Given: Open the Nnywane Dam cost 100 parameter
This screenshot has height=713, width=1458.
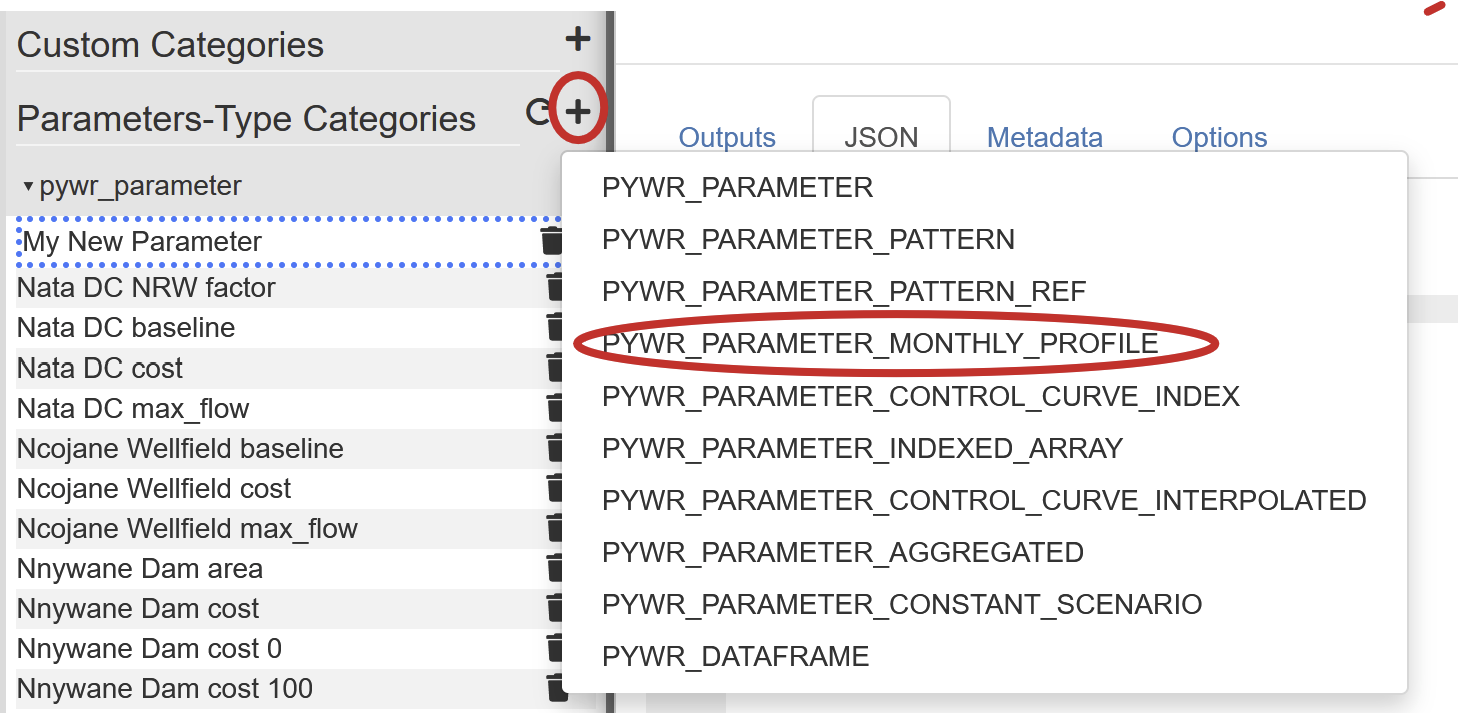Looking at the screenshot, I should [165, 689].
